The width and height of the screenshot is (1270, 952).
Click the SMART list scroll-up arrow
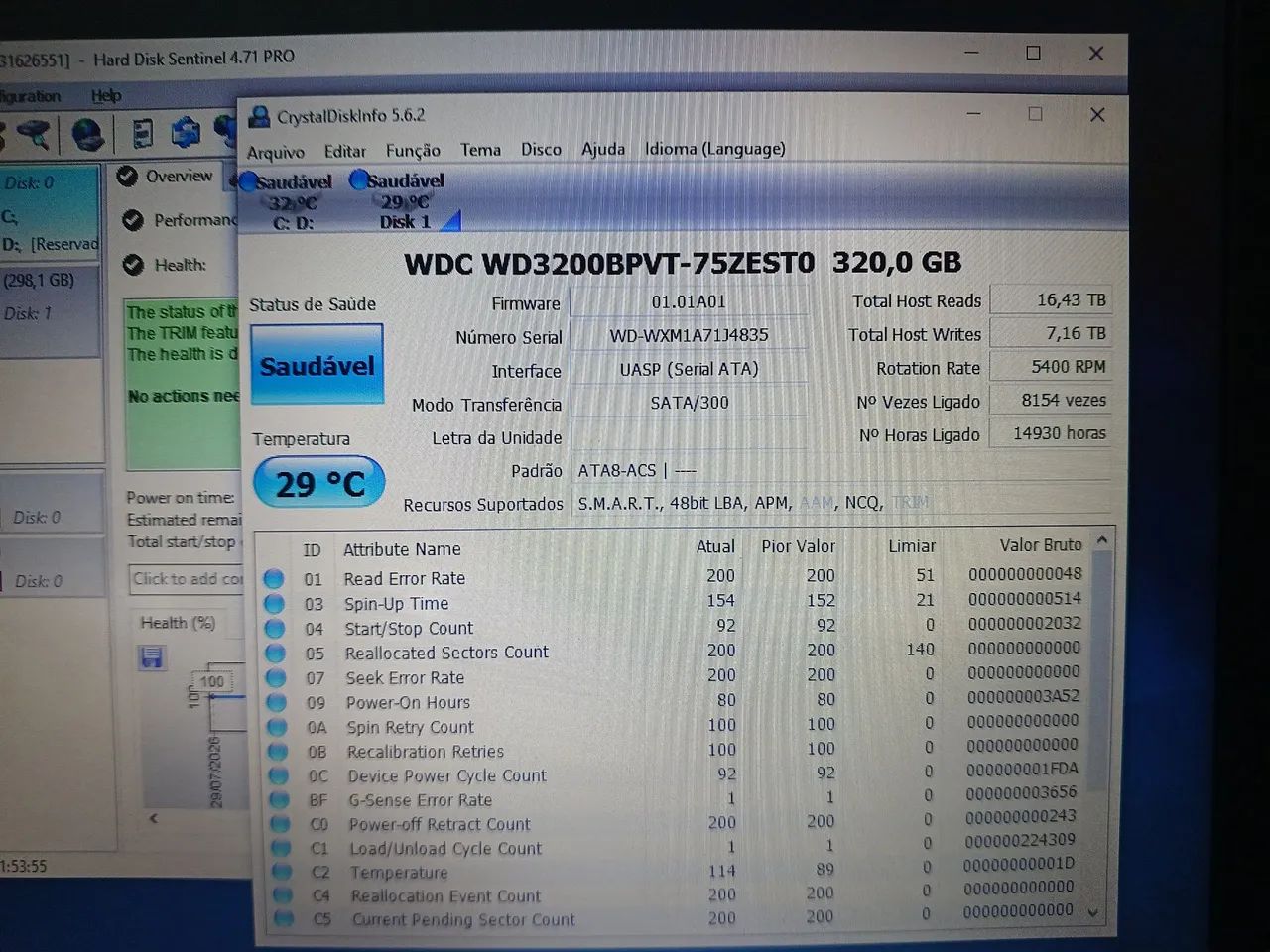(1101, 541)
